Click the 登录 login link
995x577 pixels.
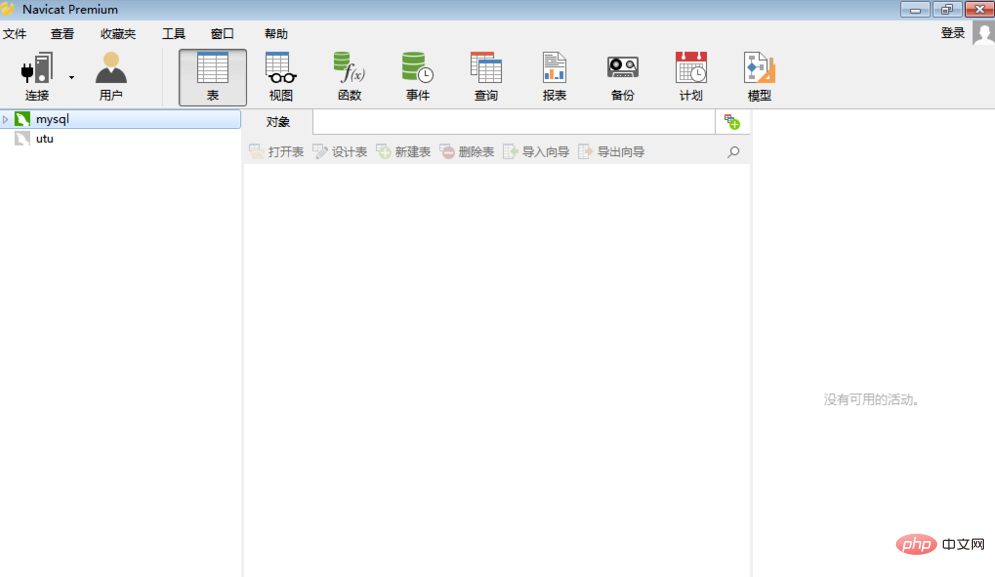click(952, 33)
